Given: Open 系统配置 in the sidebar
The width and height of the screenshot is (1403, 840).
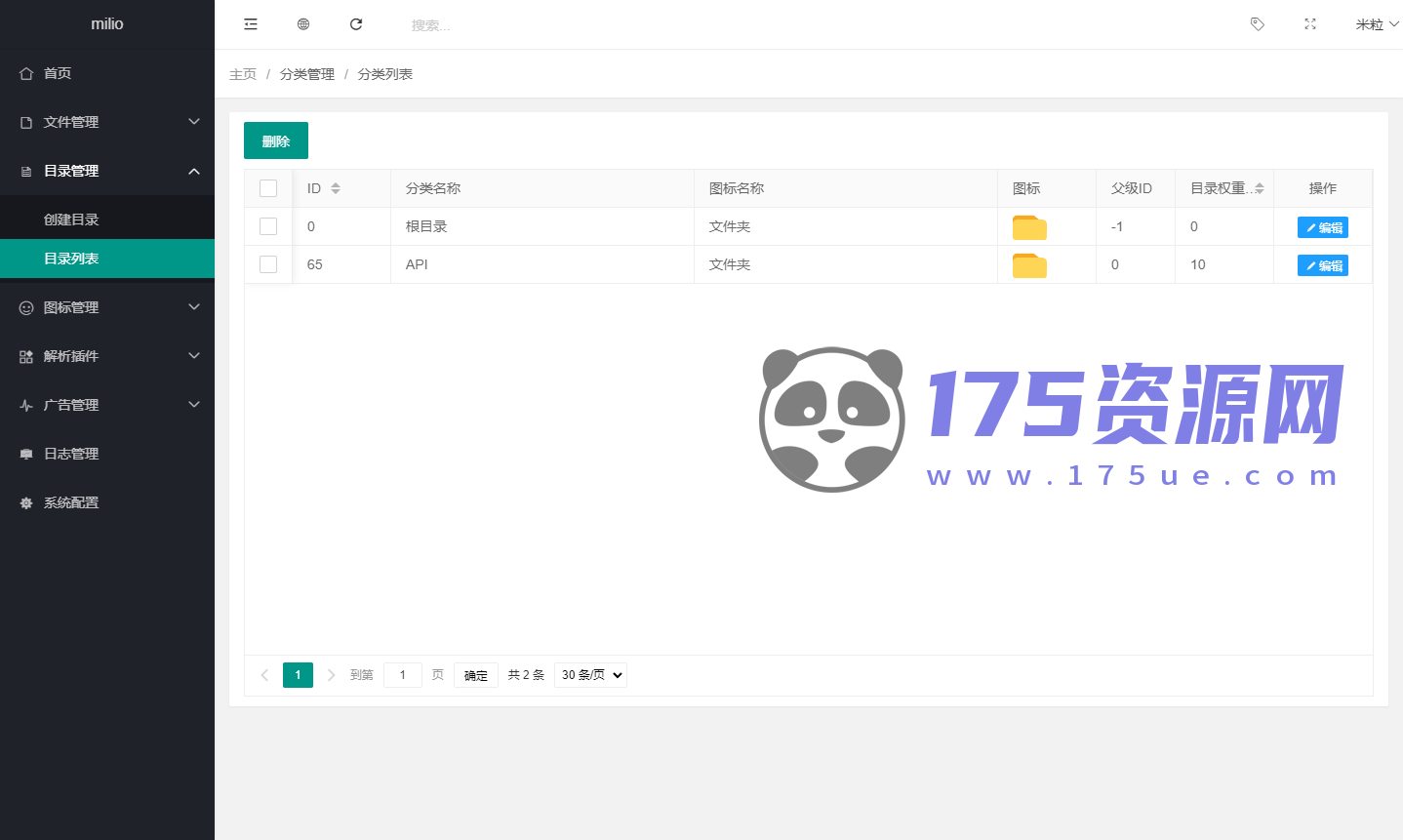Looking at the screenshot, I should [x=107, y=502].
